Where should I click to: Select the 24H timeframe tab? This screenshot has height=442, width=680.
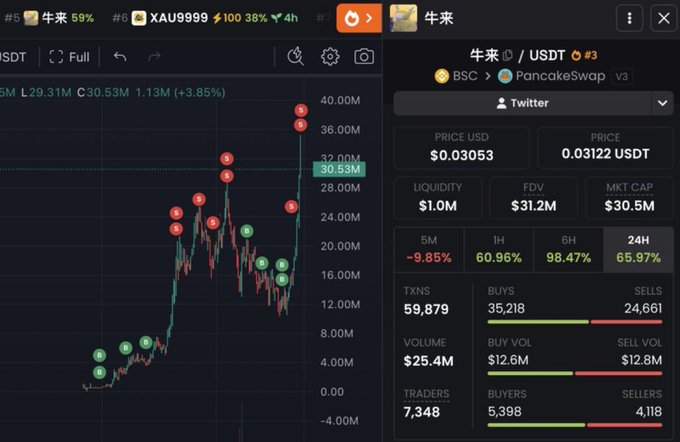coord(638,249)
